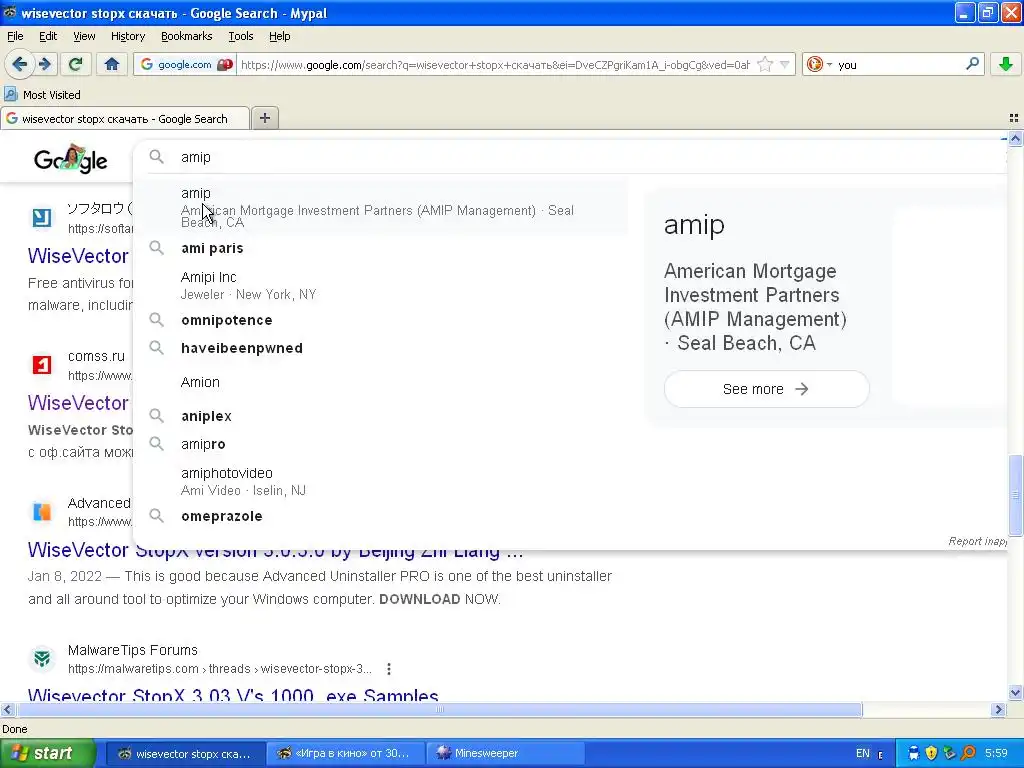Click the See more button
This screenshot has height=768, width=1024.
766,389
